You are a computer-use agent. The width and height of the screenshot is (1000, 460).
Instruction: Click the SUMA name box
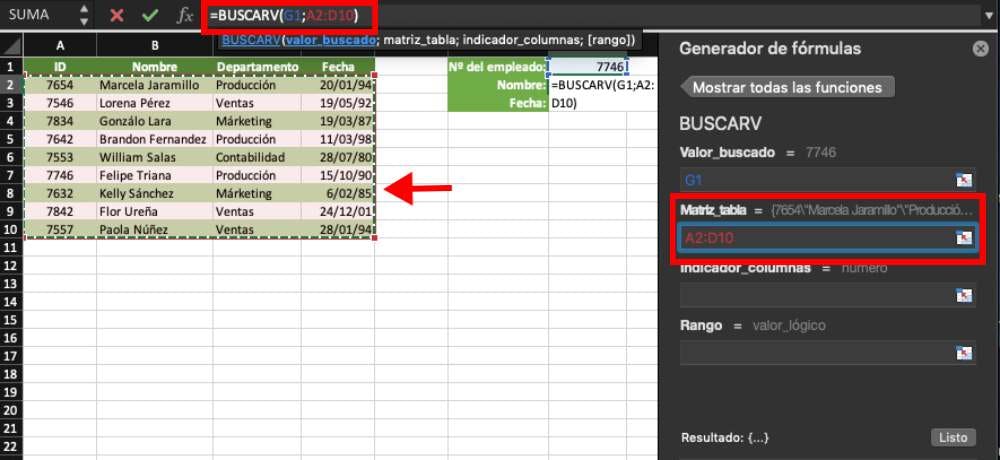coord(40,15)
